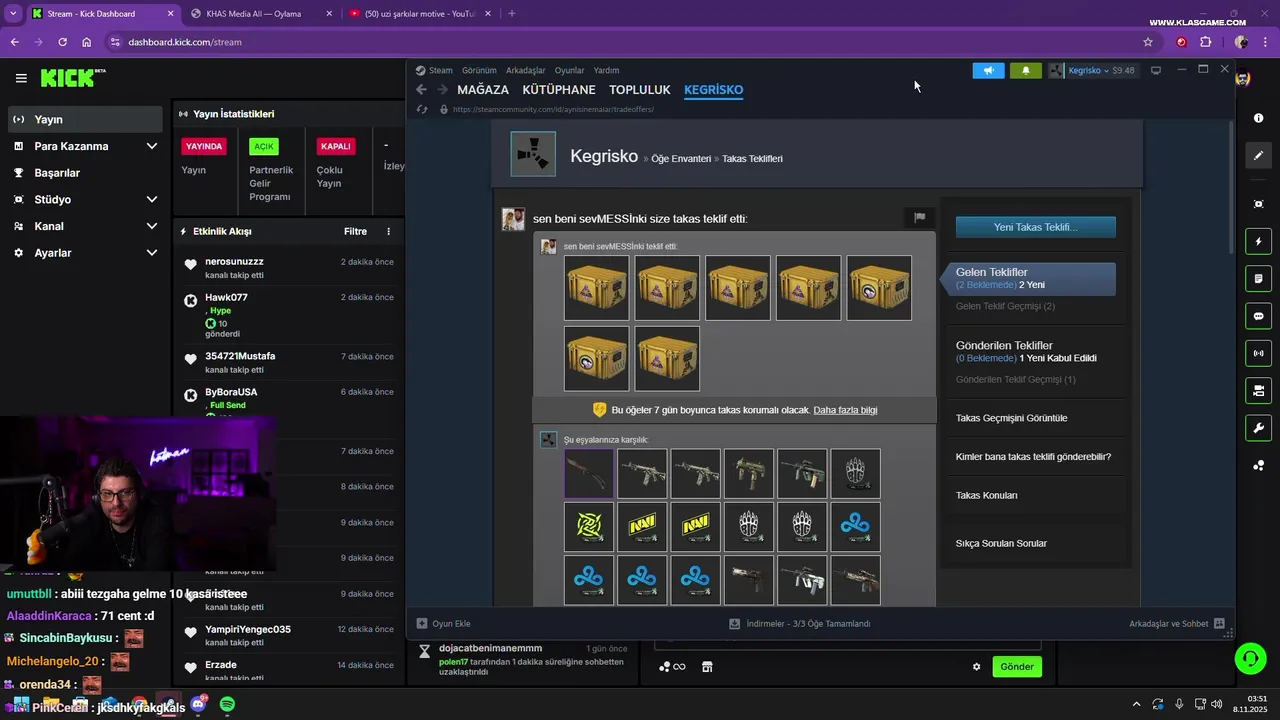The height and width of the screenshot is (720, 1280).
Task: Open the İndirmeler downloads status in Steam
Action: (800, 624)
